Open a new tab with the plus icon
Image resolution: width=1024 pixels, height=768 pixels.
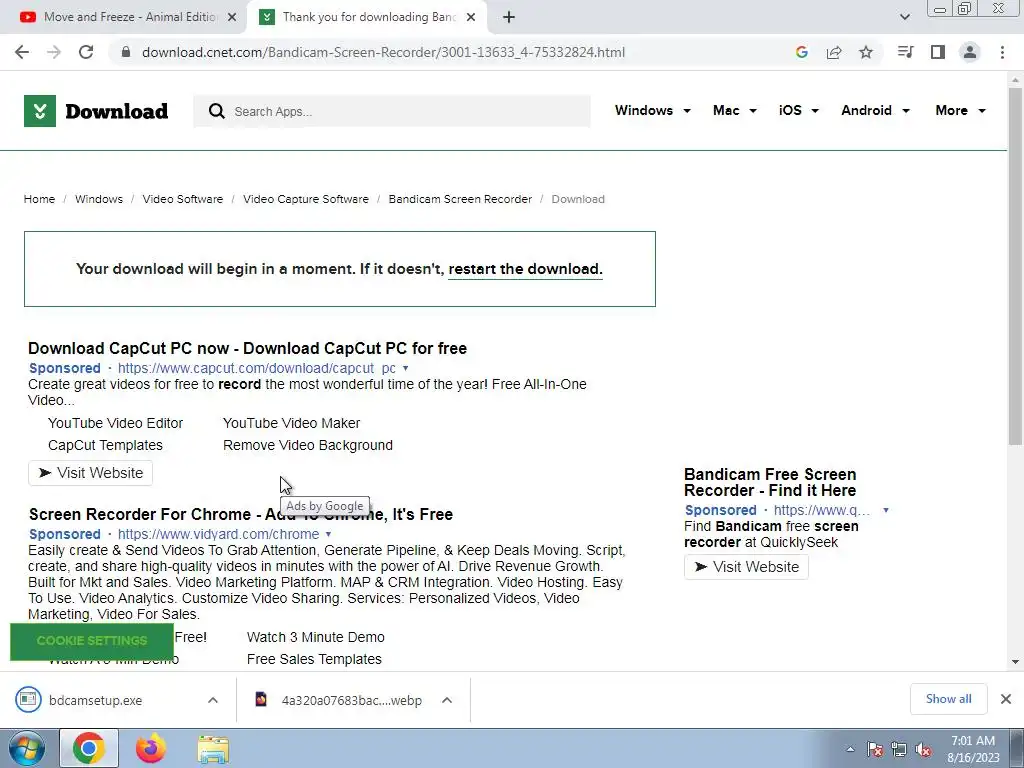click(509, 17)
